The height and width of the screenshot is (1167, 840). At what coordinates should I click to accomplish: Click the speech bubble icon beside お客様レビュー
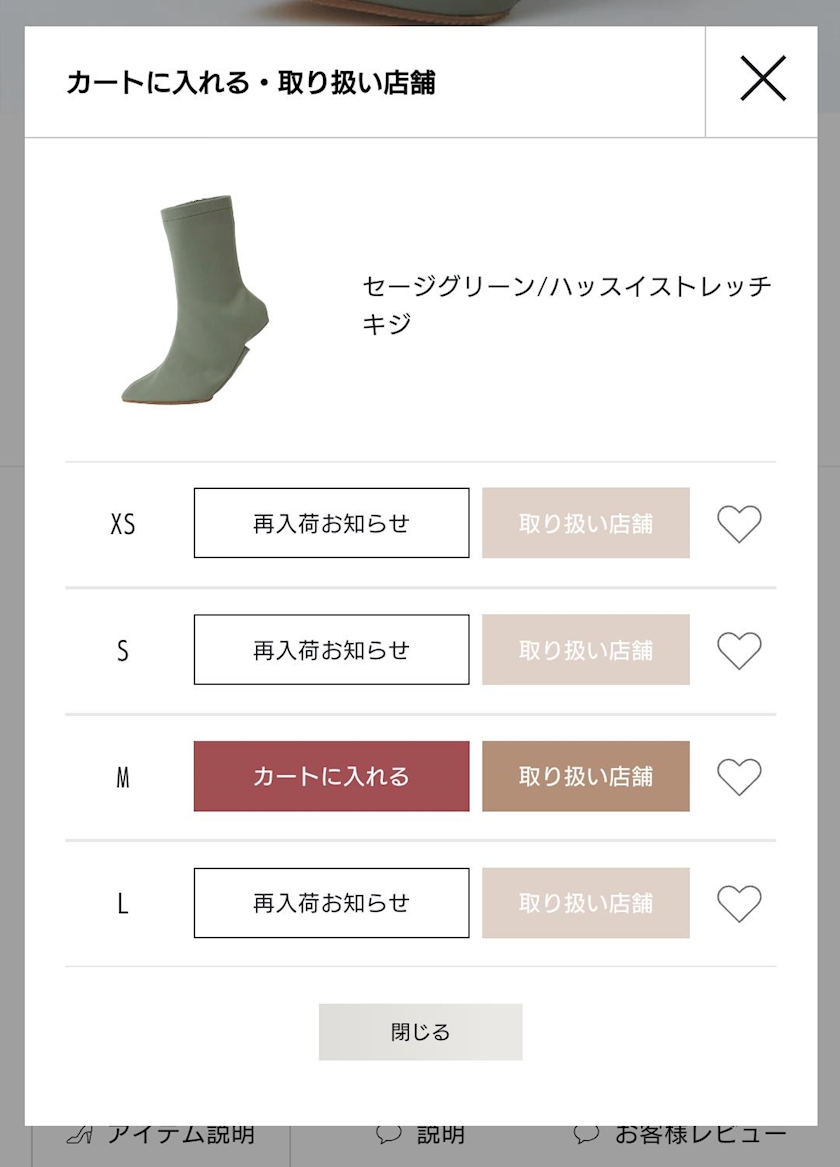[587, 1136]
